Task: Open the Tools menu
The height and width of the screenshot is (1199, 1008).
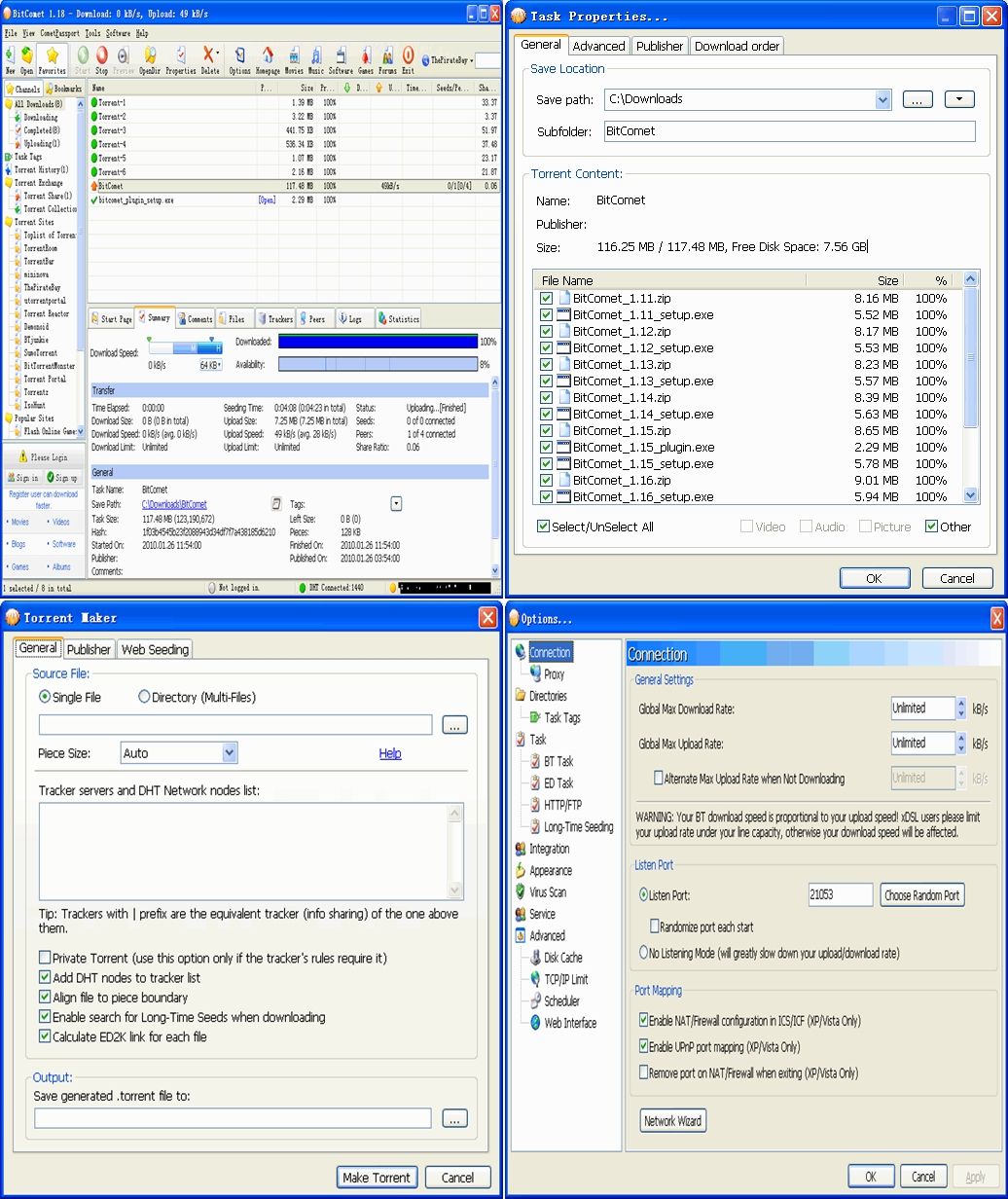Action: pos(92,33)
